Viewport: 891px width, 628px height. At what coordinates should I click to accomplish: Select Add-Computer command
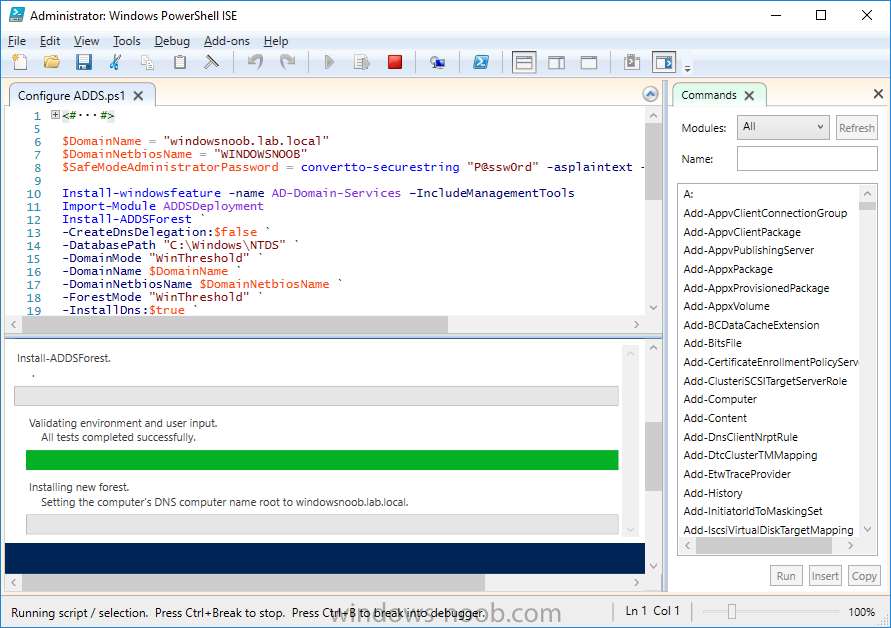tap(720, 399)
